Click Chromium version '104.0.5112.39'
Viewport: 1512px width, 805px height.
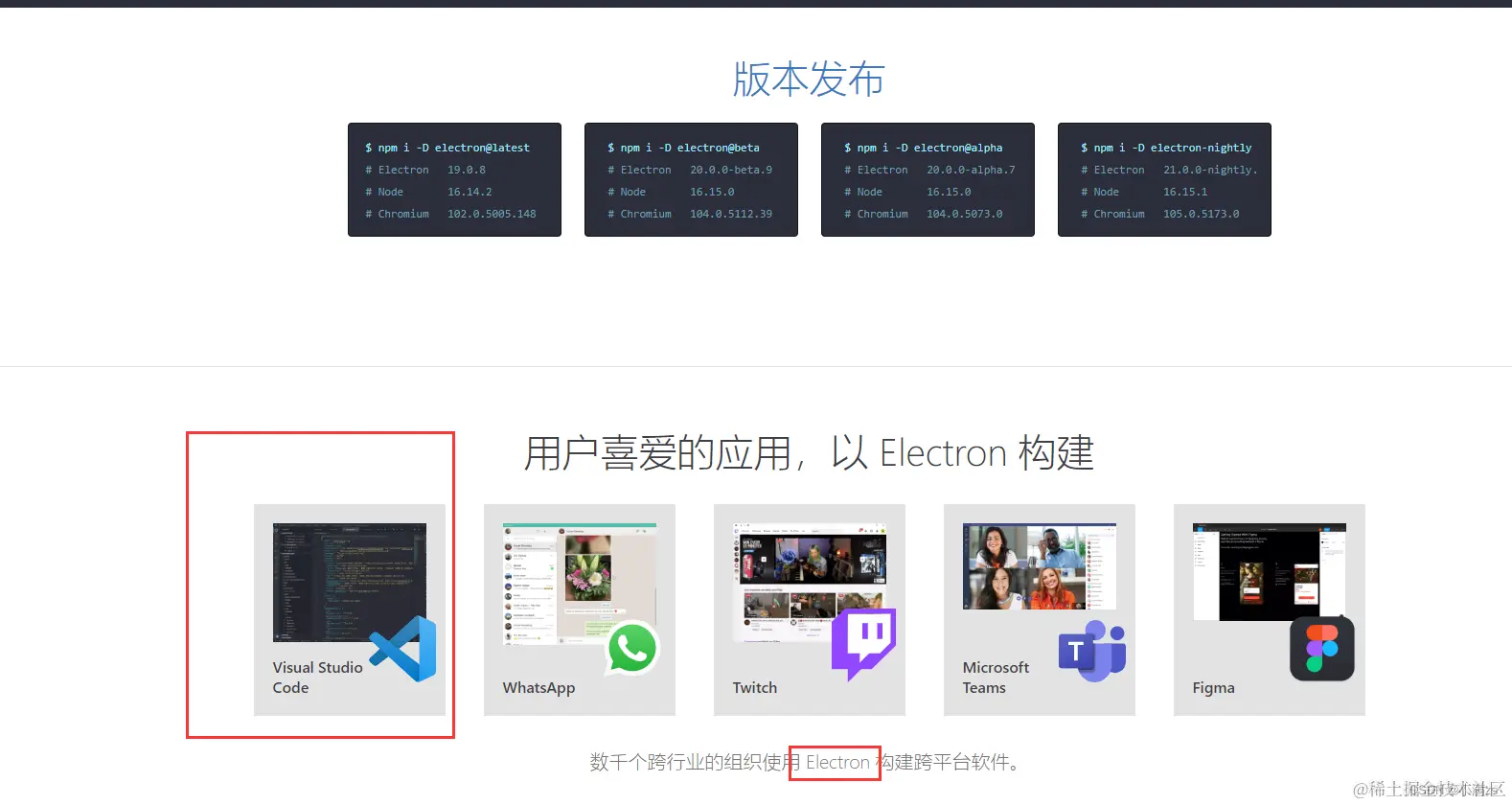pyautogui.click(x=731, y=214)
